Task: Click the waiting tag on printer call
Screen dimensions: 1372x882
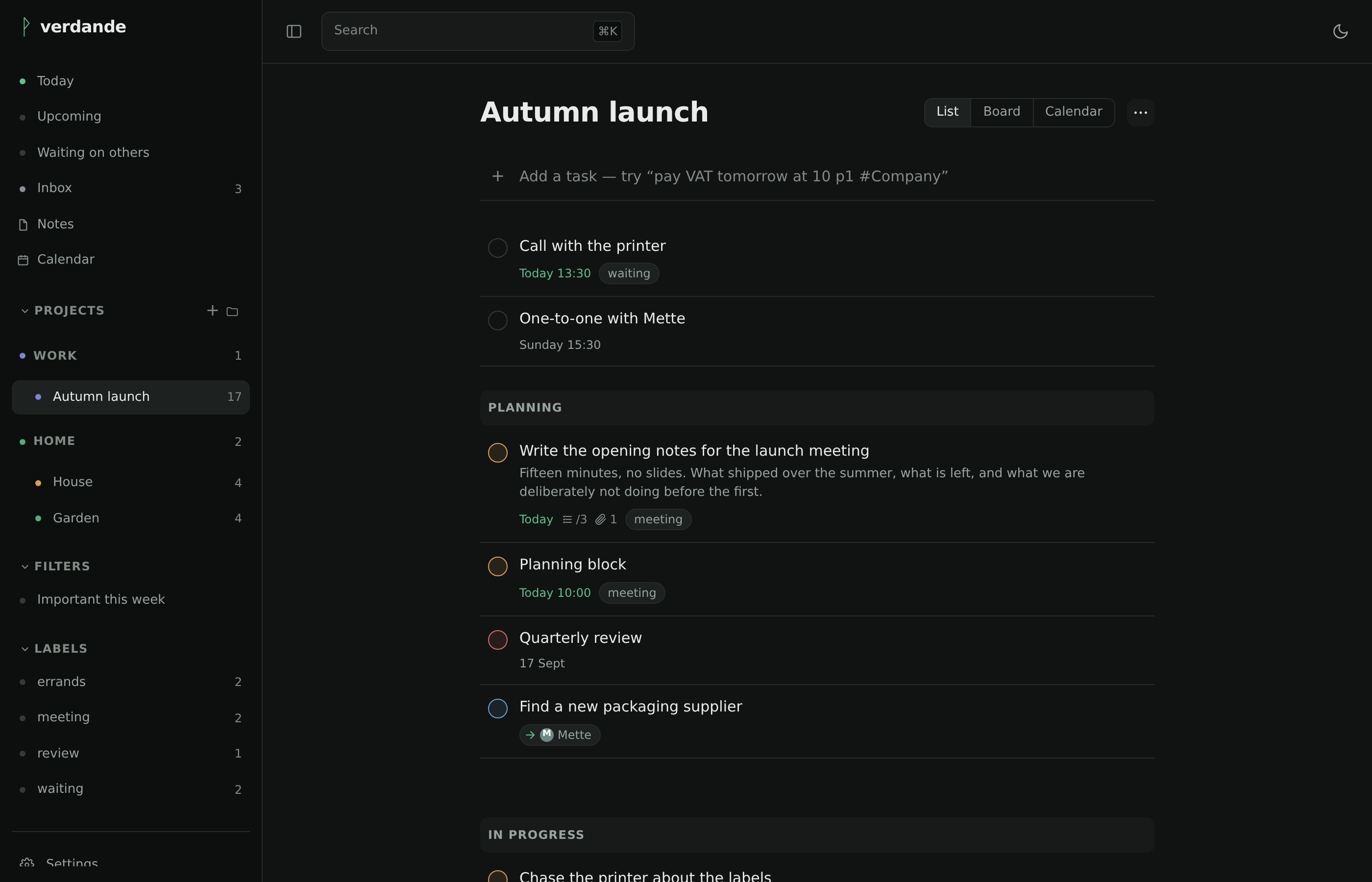Action: [629, 273]
